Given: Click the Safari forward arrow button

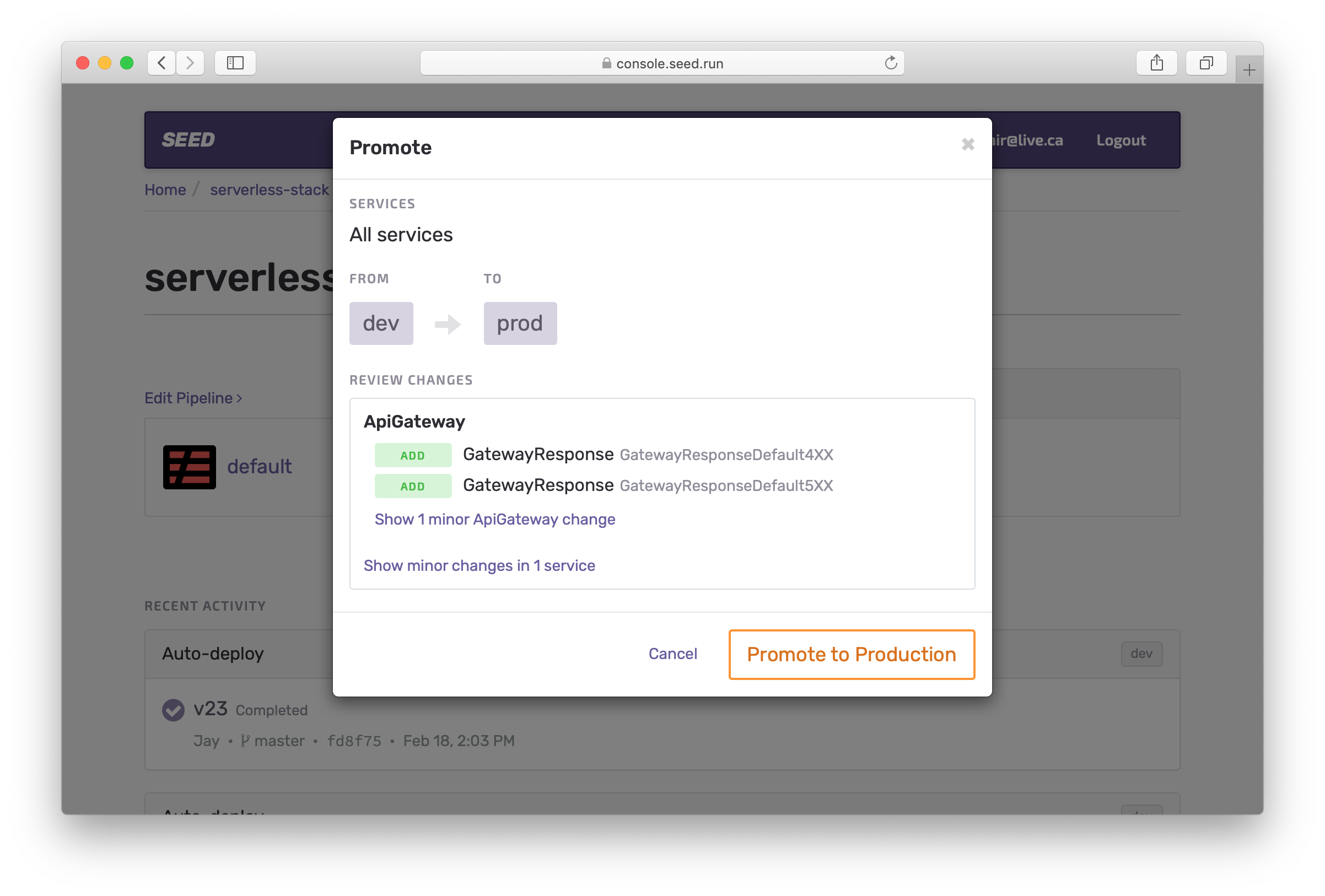Looking at the screenshot, I should (x=190, y=63).
